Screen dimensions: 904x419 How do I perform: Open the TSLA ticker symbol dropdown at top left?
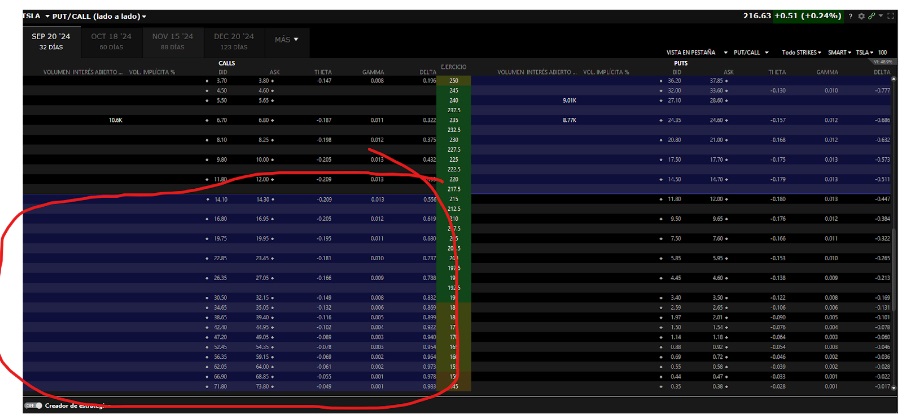click(x=33, y=17)
